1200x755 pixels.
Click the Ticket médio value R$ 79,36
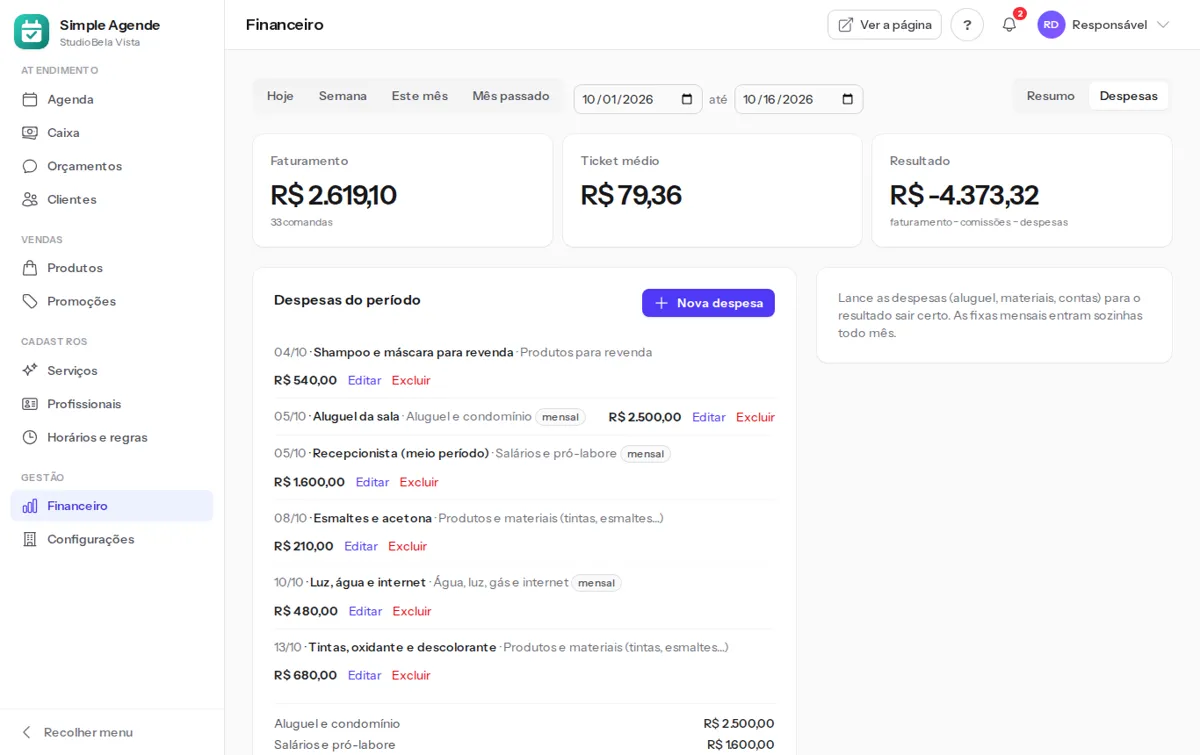click(x=631, y=195)
